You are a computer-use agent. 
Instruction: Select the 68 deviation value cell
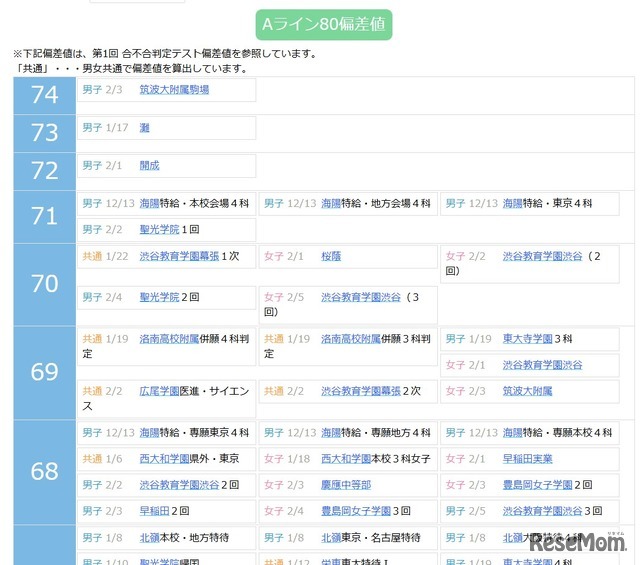[44, 472]
